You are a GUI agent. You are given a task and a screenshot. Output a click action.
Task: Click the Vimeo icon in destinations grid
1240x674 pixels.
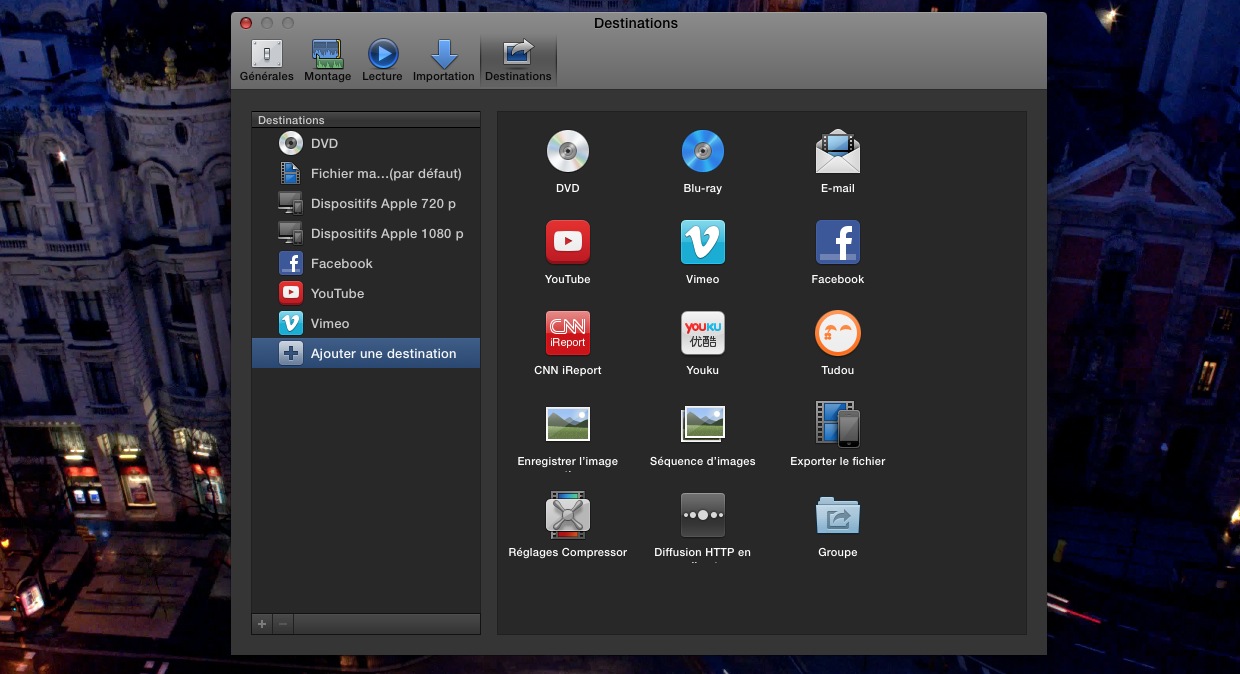pos(702,243)
